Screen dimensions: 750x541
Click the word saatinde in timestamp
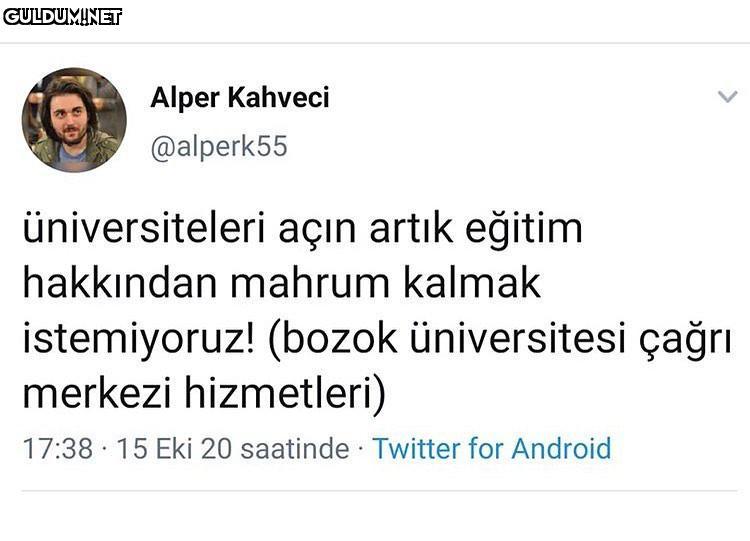pos(294,448)
